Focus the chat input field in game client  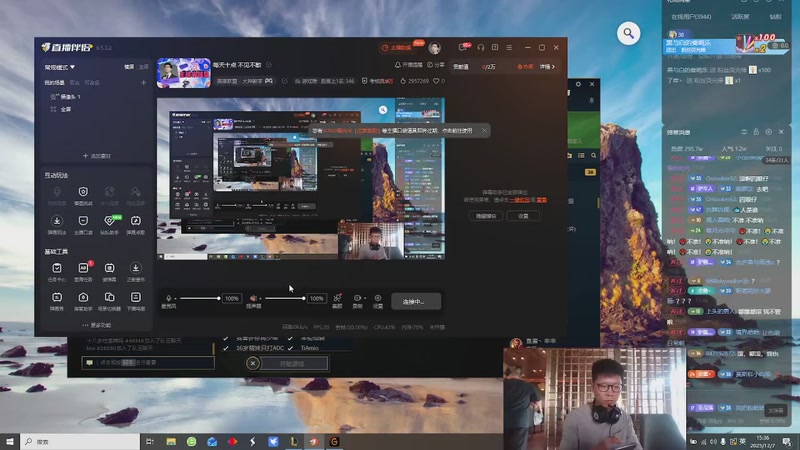(148, 363)
